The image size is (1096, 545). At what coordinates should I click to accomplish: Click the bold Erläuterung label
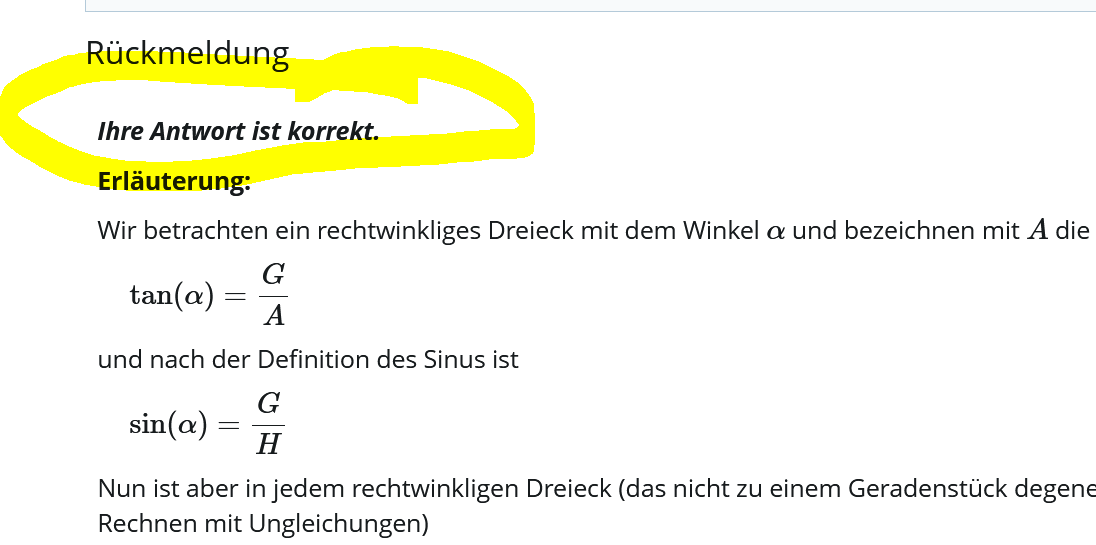(174, 181)
